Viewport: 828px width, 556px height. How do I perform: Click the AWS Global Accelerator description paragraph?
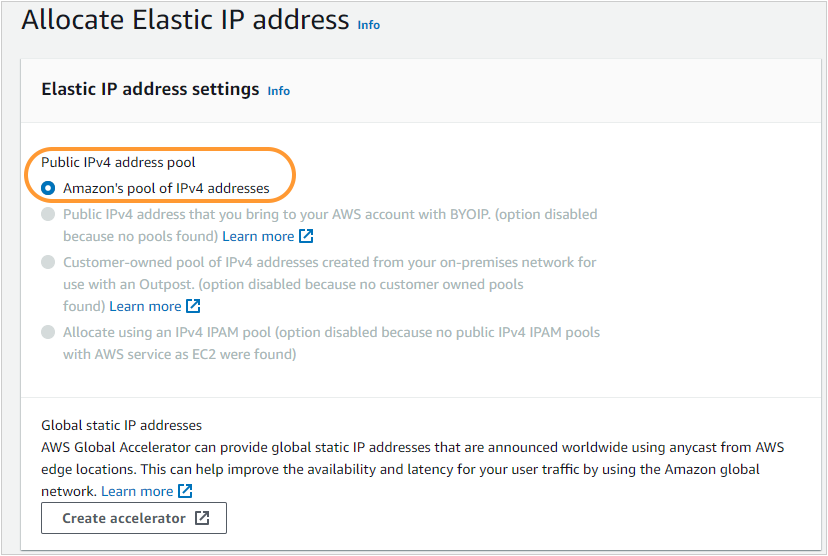click(400, 458)
